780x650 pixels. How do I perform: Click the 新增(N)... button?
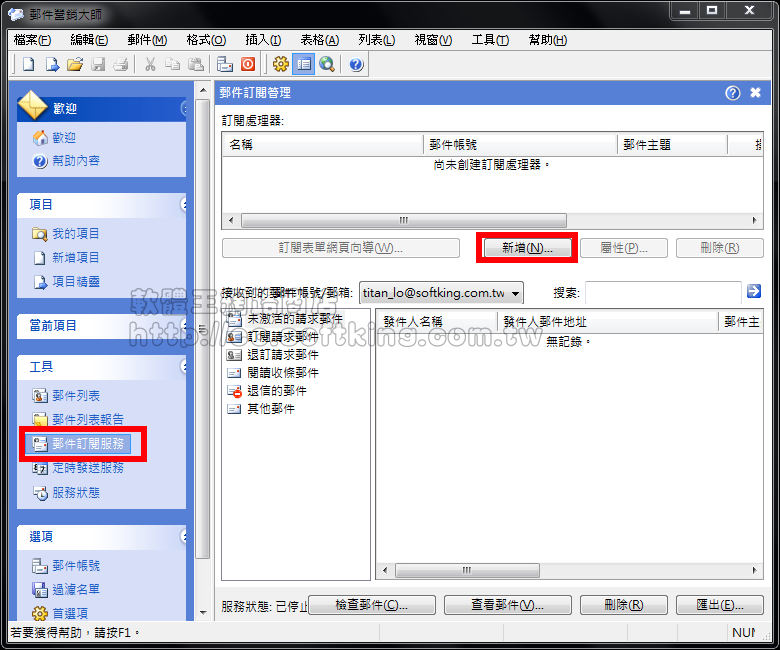527,248
